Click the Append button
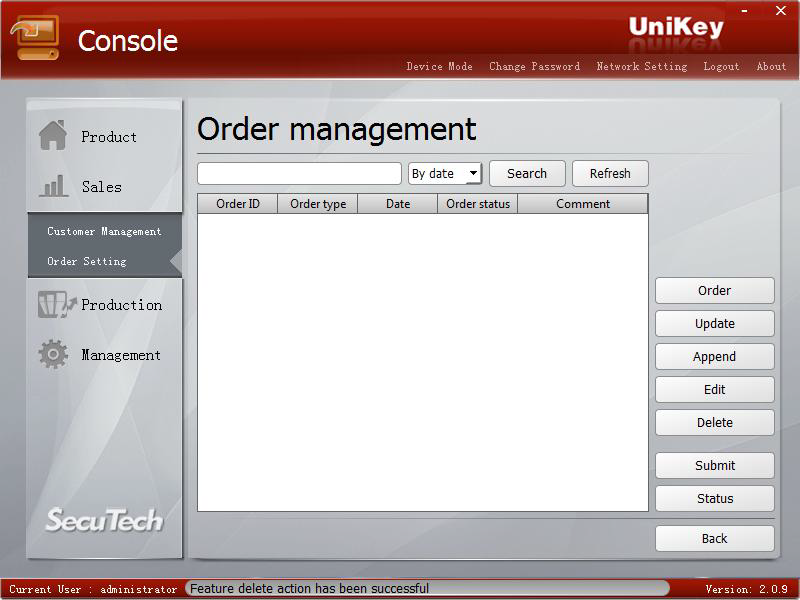The image size is (800, 600). (x=714, y=357)
